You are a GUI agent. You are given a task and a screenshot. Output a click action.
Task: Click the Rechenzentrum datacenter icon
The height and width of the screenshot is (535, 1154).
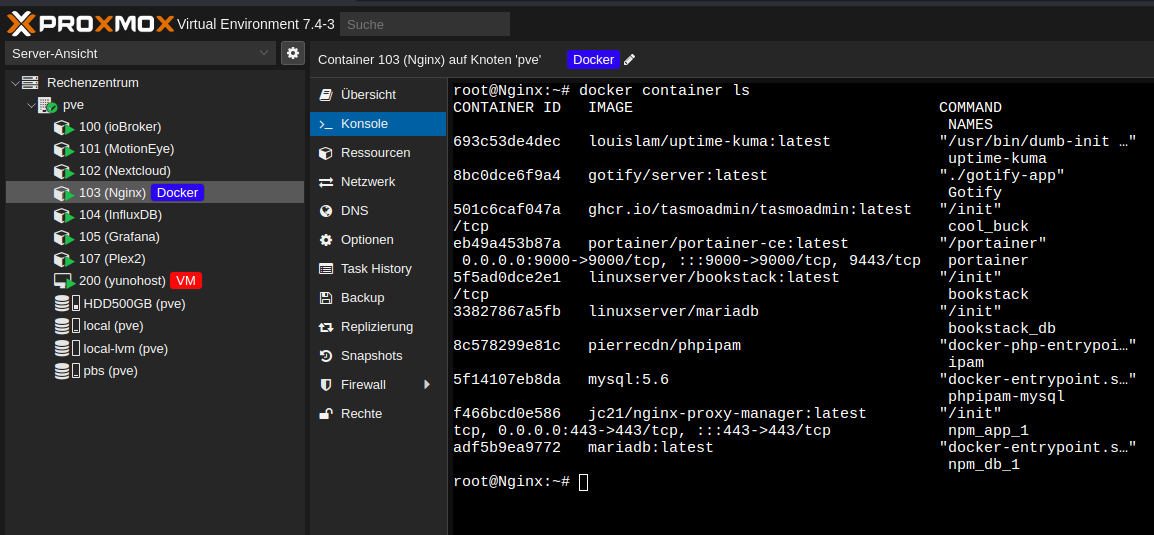(30, 82)
